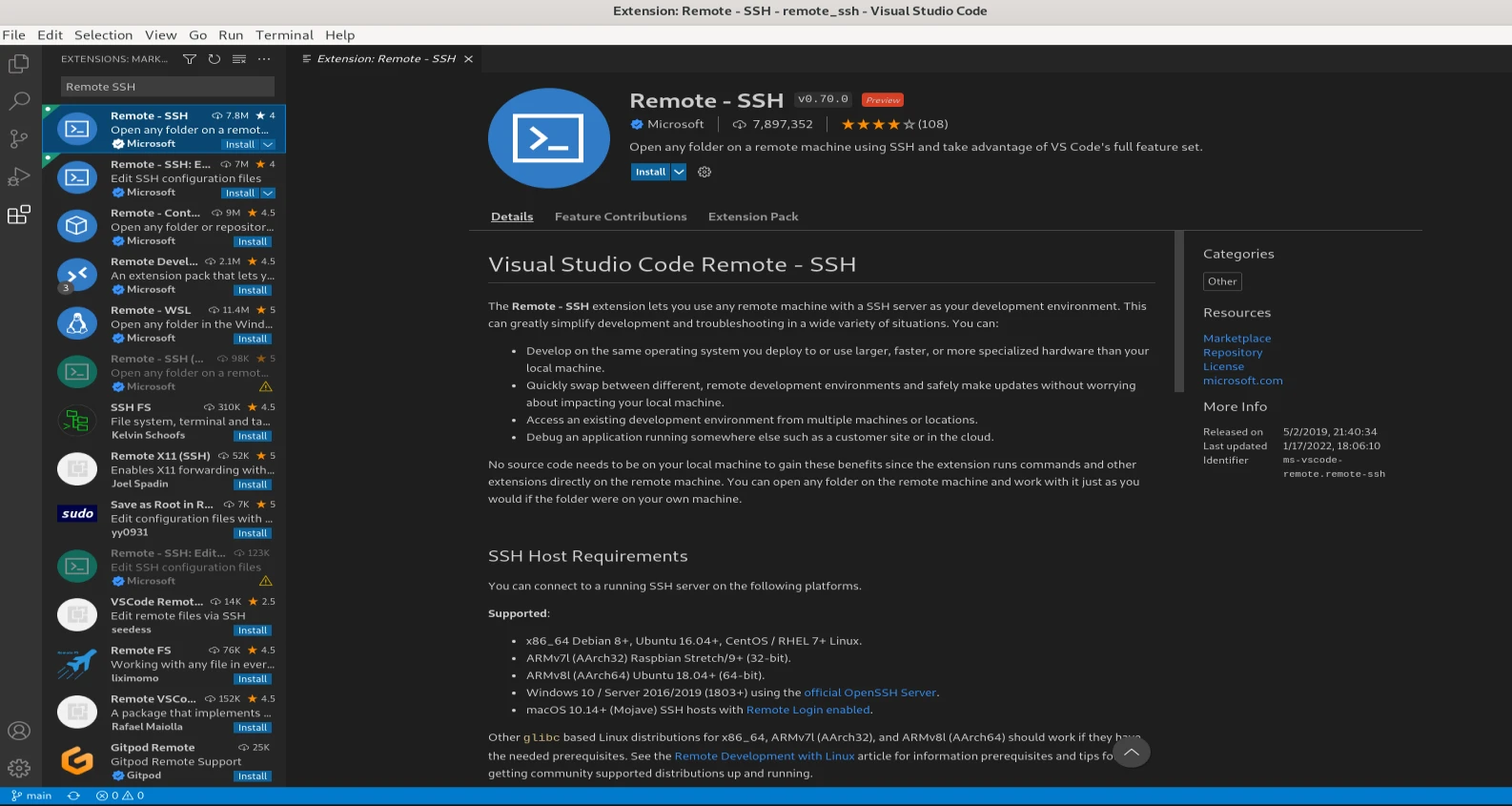Open the Terminal menu
The height and width of the screenshot is (806, 1512).
pos(284,35)
